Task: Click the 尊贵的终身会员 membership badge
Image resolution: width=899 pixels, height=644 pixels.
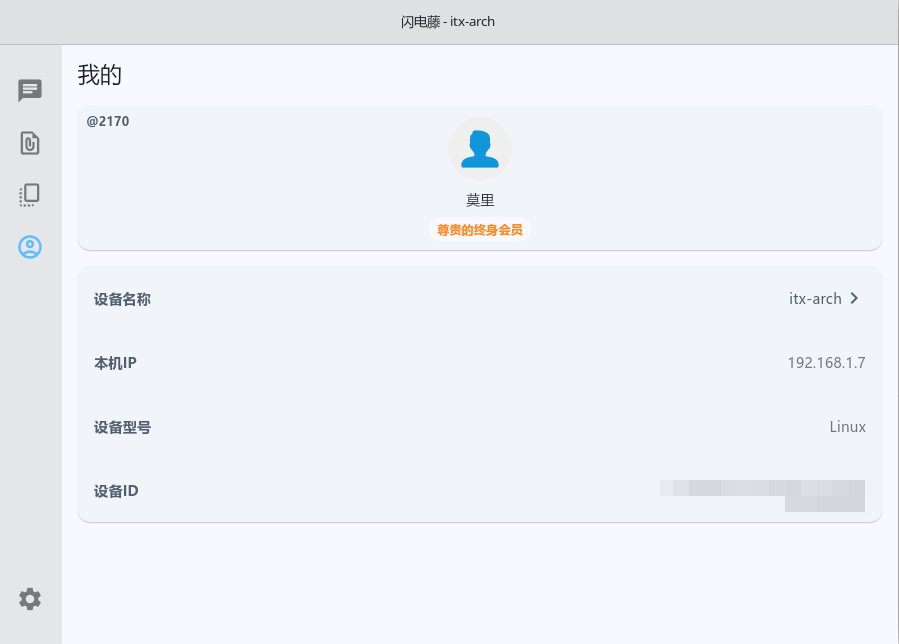Action: pyautogui.click(x=480, y=230)
